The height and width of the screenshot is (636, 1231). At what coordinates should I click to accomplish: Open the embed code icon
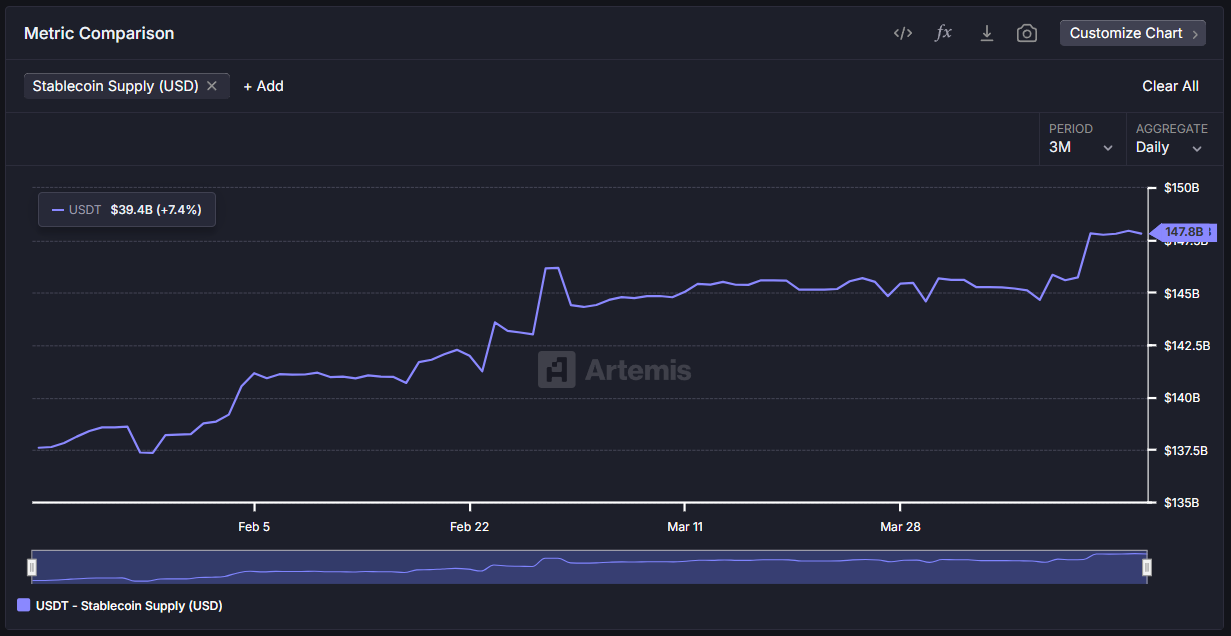click(x=902, y=33)
